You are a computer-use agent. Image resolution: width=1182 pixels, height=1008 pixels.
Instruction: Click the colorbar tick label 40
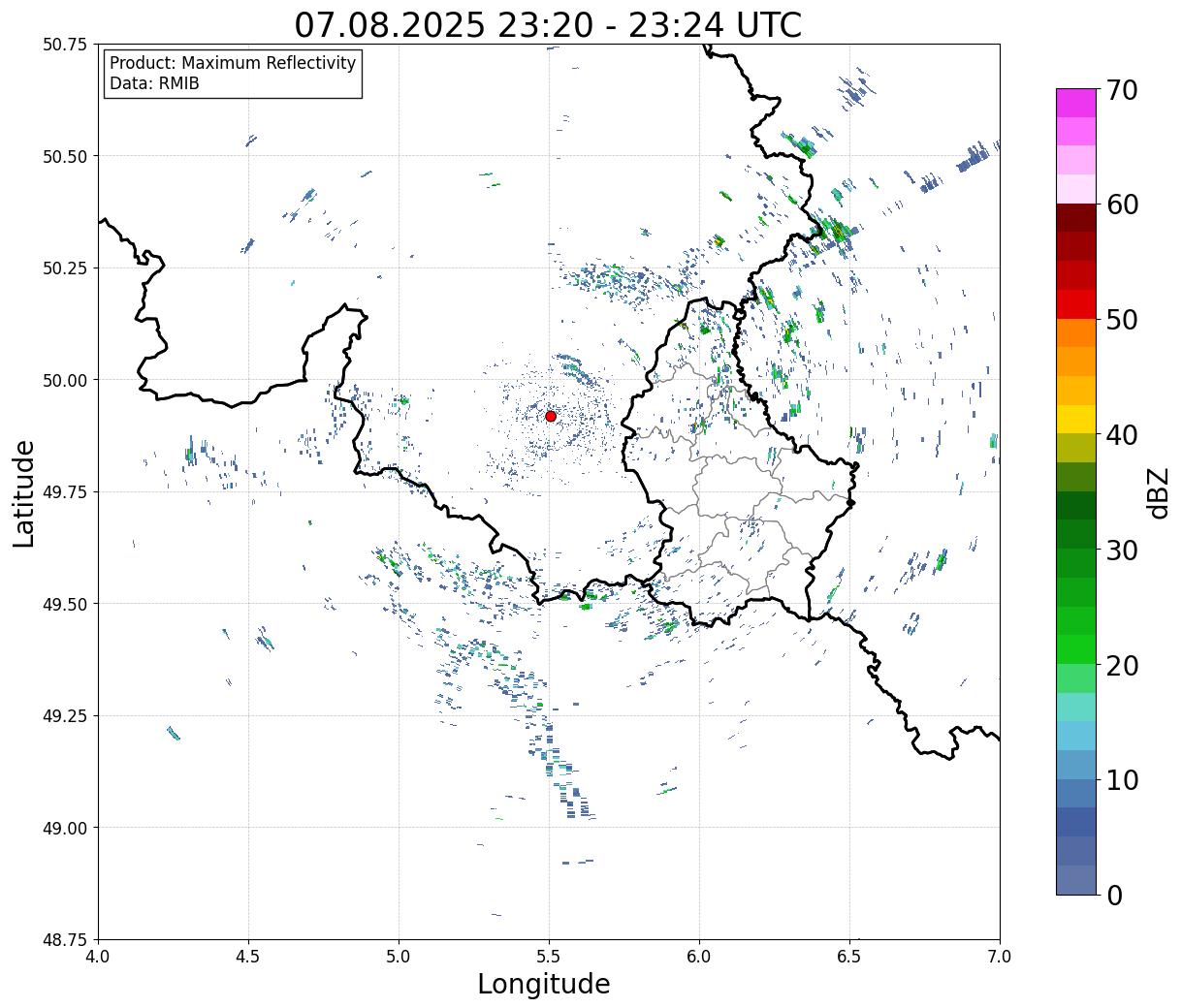tap(1121, 435)
